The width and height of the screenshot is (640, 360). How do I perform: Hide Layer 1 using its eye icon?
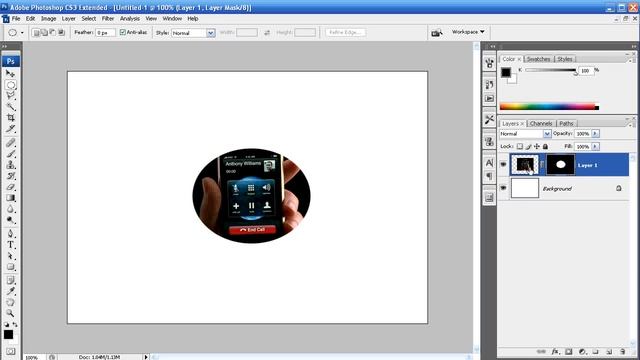[503, 164]
